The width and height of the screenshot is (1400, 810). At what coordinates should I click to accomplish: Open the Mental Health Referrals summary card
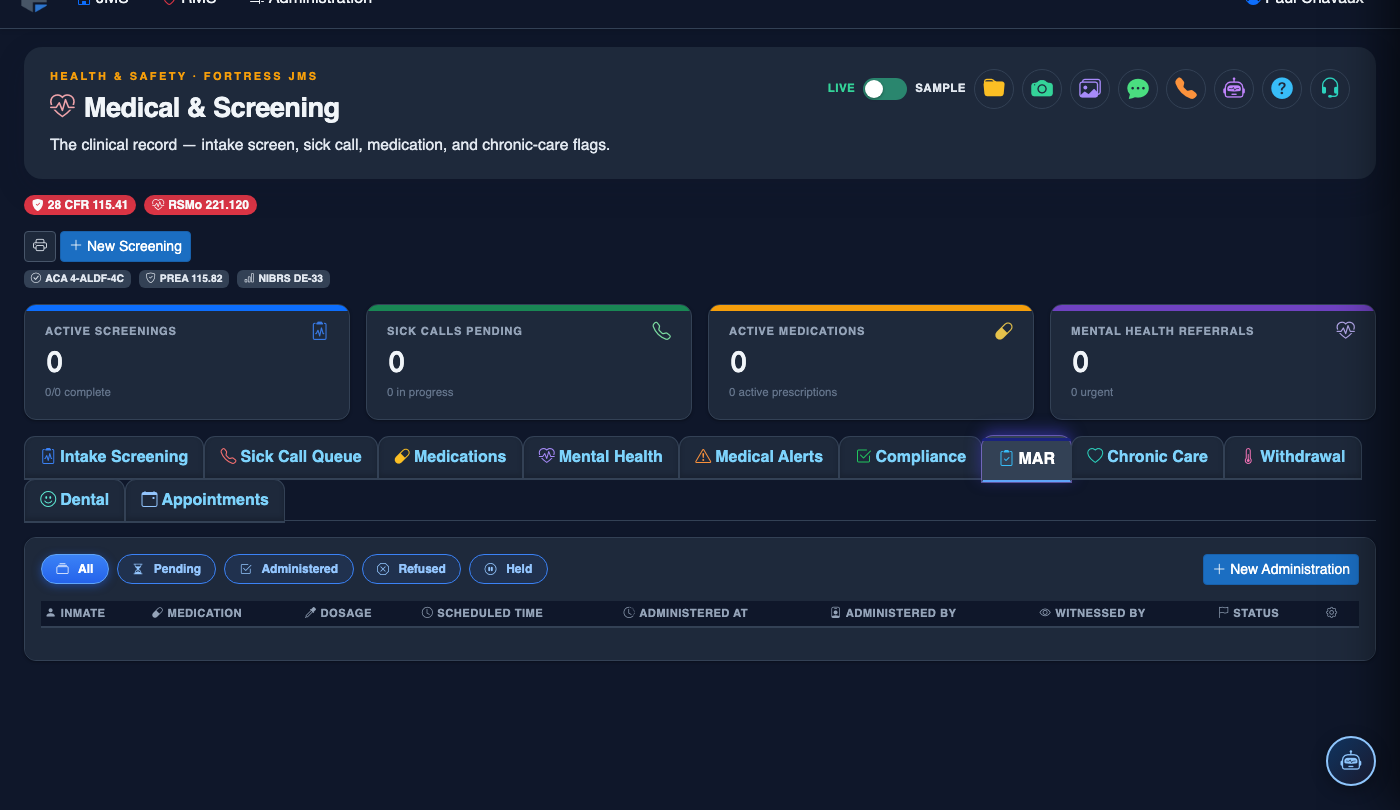click(x=1213, y=362)
